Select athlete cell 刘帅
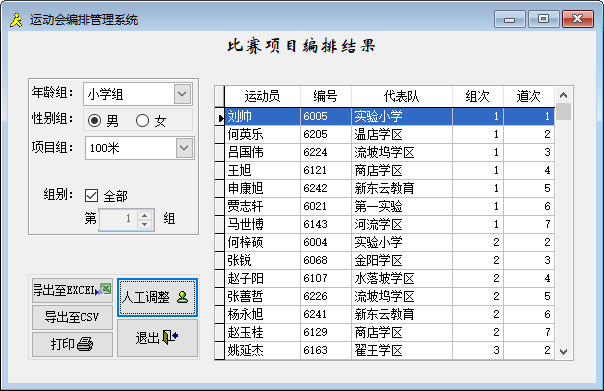The width and height of the screenshot is (604, 391). (262, 116)
